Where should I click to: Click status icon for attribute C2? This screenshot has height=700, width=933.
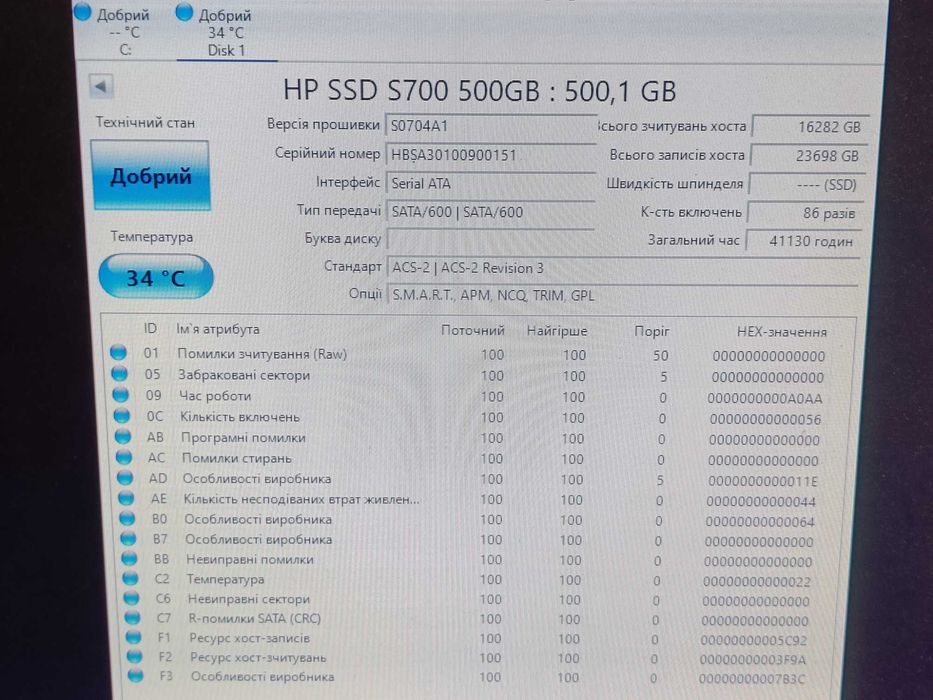pyautogui.click(x=131, y=578)
